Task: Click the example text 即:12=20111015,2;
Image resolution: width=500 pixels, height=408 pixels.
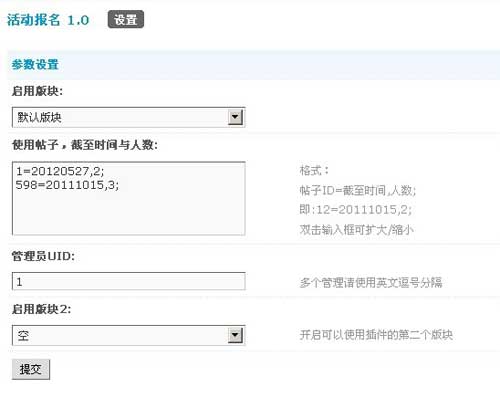Action: (356, 210)
